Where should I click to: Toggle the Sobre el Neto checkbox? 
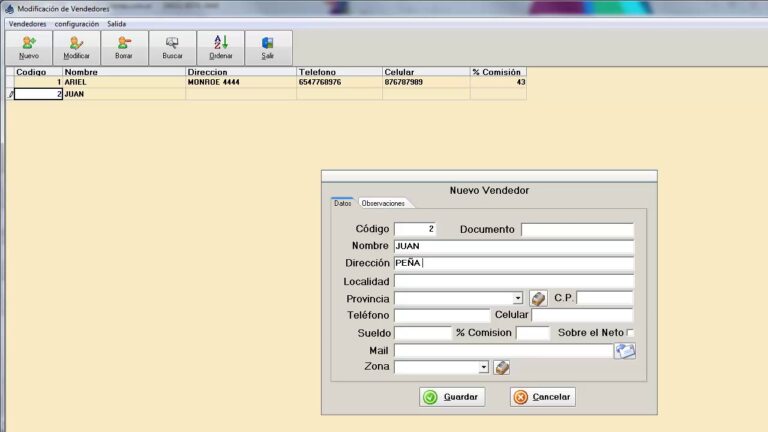630,333
